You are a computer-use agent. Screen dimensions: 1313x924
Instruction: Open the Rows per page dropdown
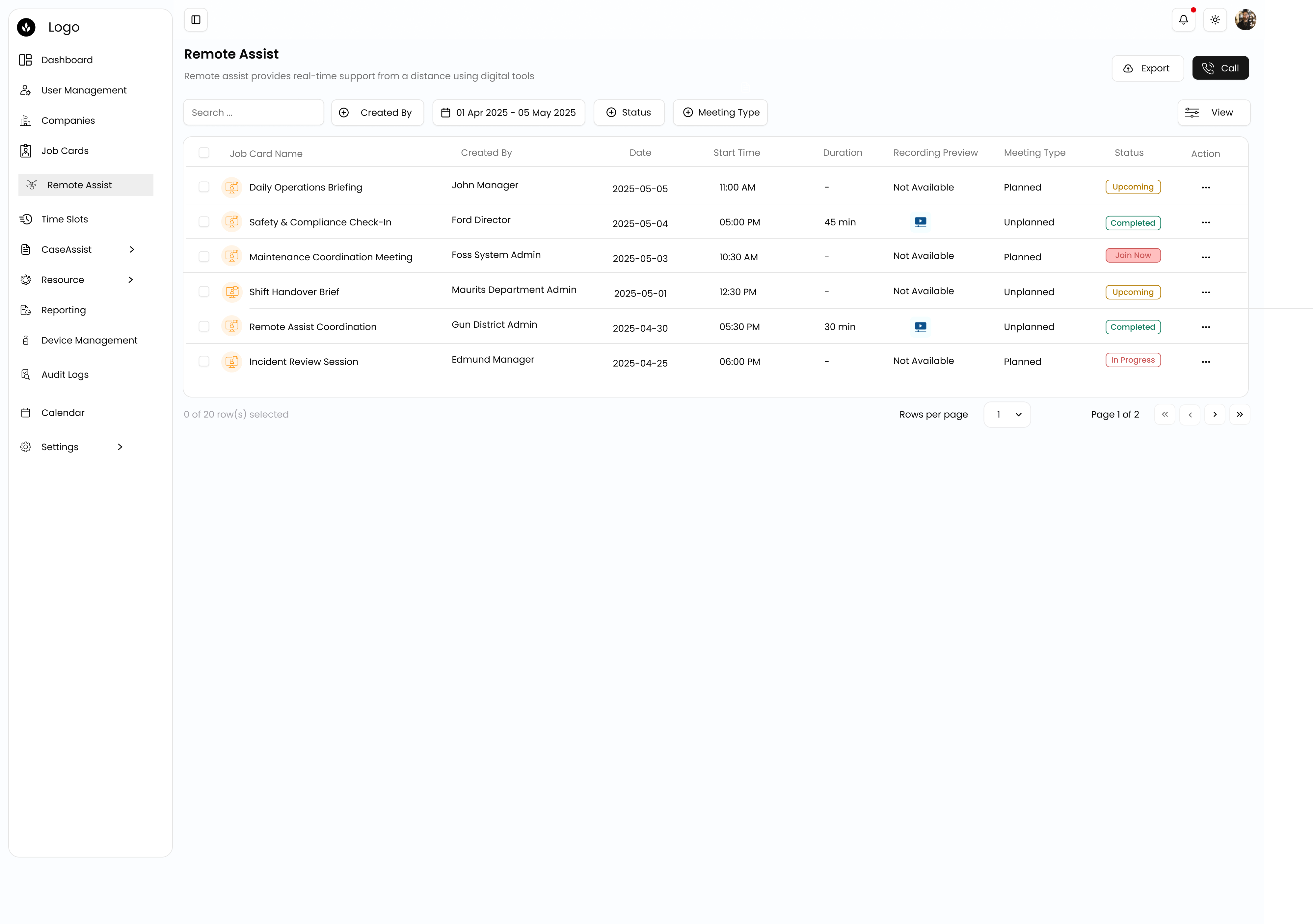[x=1006, y=414]
